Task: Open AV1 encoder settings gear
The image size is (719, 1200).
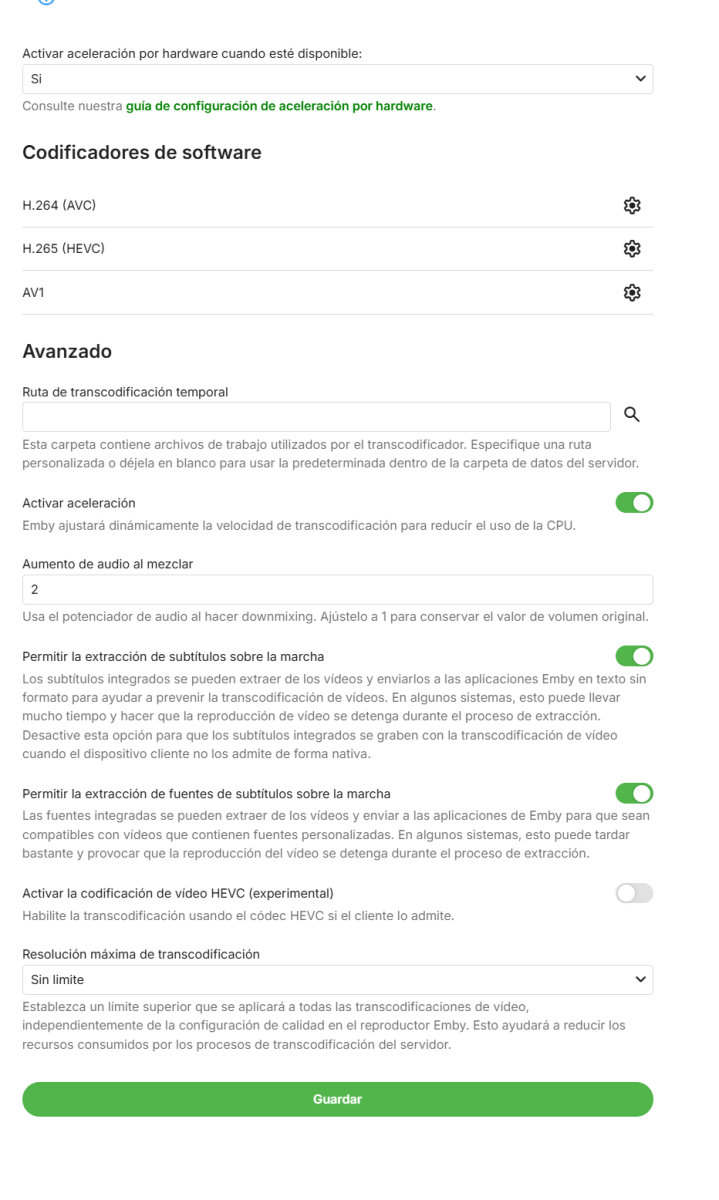Action: 631,292
